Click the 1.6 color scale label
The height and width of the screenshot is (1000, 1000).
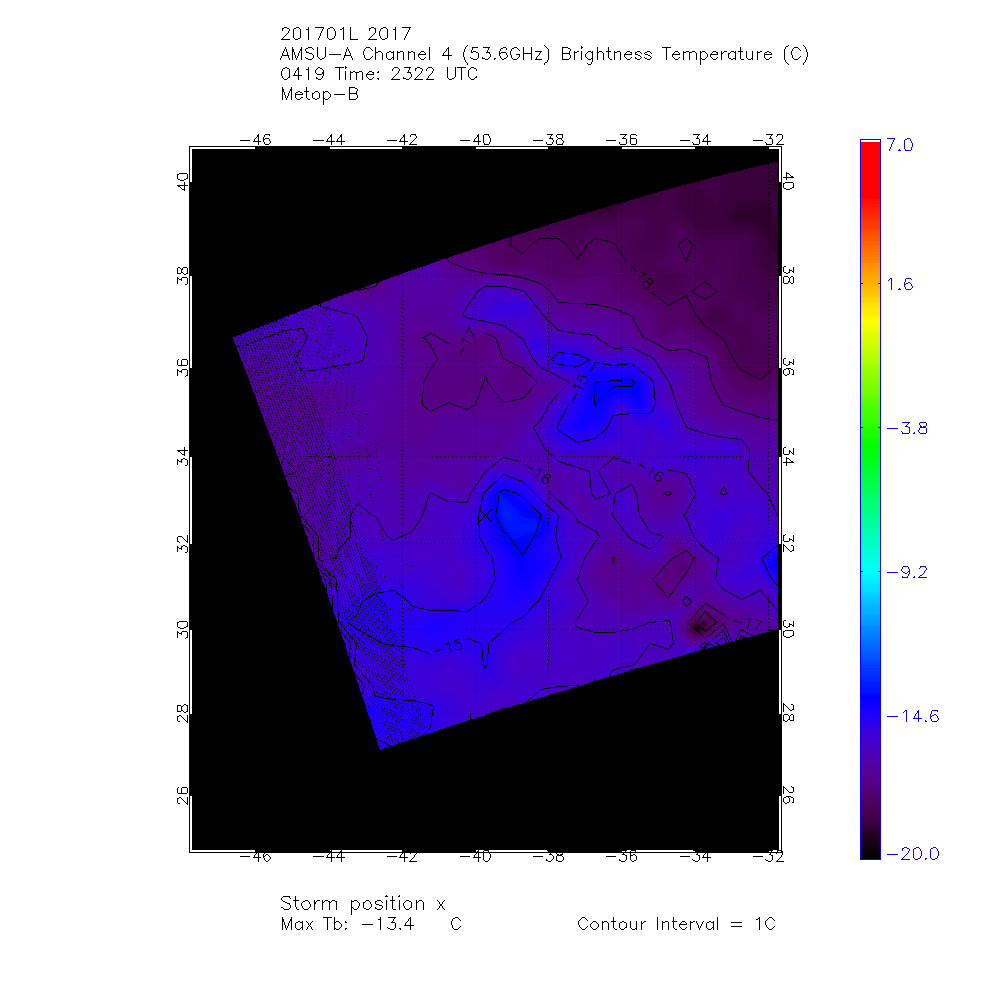click(x=899, y=284)
